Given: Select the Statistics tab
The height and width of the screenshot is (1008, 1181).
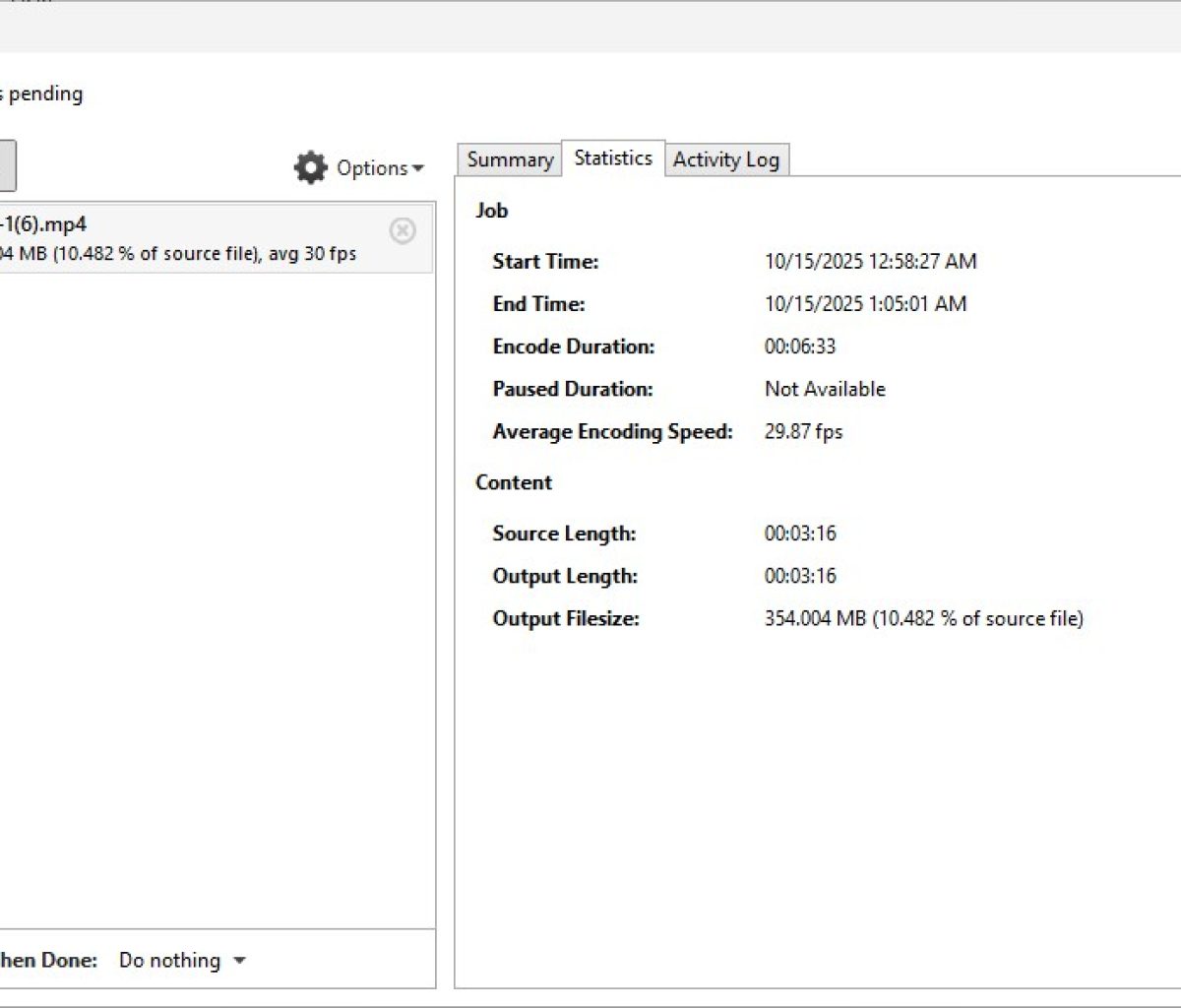Looking at the screenshot, I should 613,158.
